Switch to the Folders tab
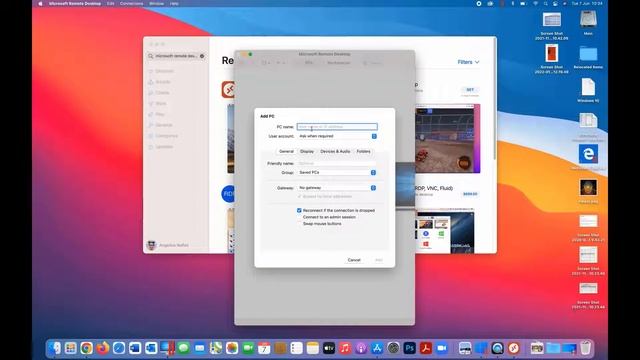 363,151
